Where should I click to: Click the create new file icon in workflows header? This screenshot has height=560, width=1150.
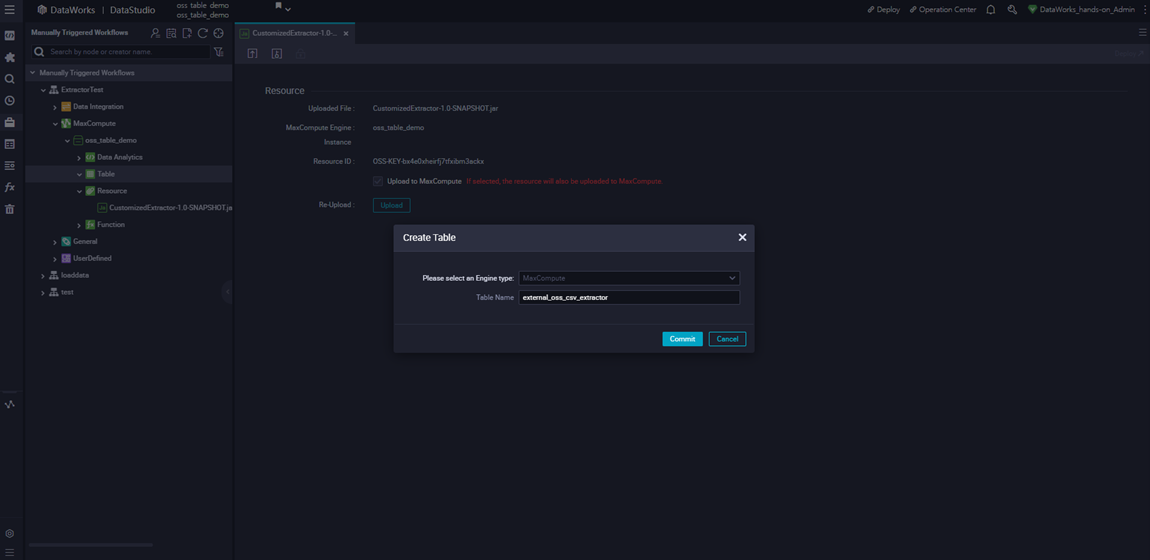[x=187, y=33]
